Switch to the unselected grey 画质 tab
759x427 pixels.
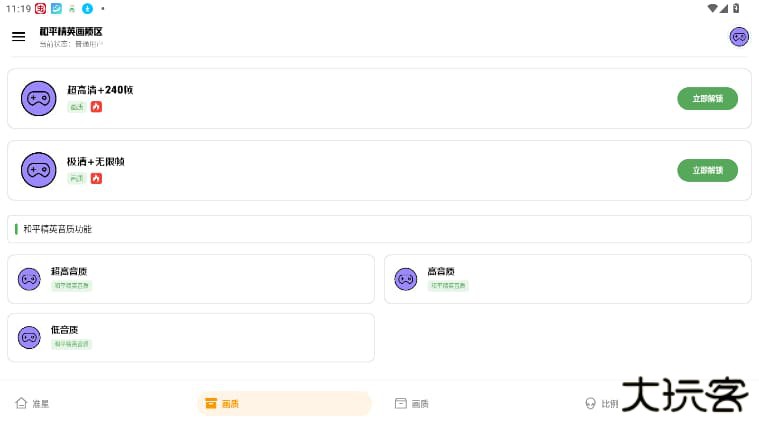tap(412, 404)
